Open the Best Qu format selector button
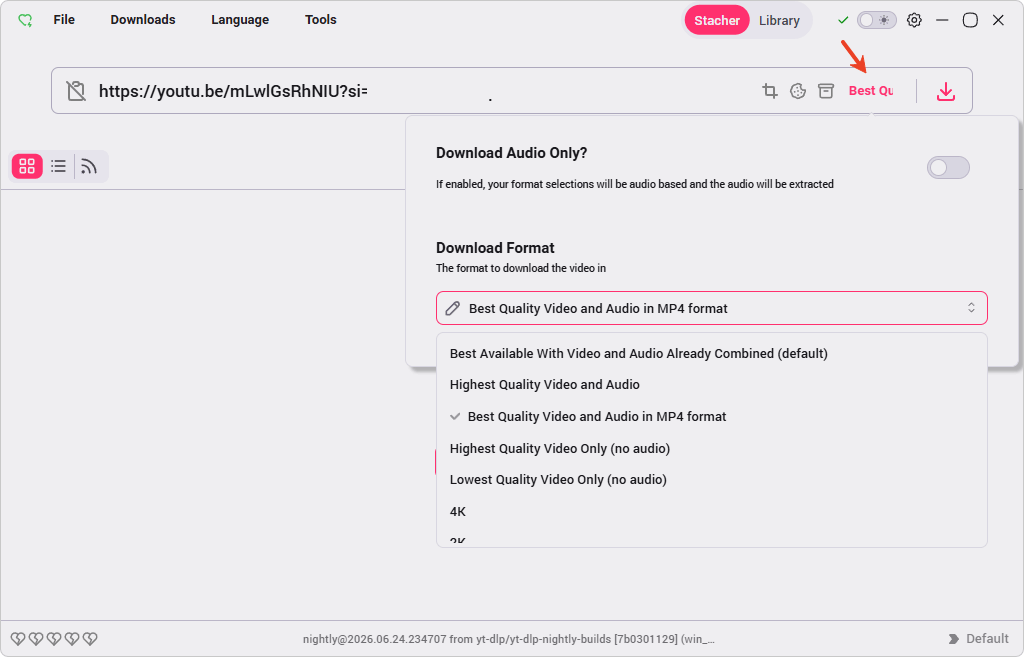This screenshot has width=1024, height=657. [871, 91]
